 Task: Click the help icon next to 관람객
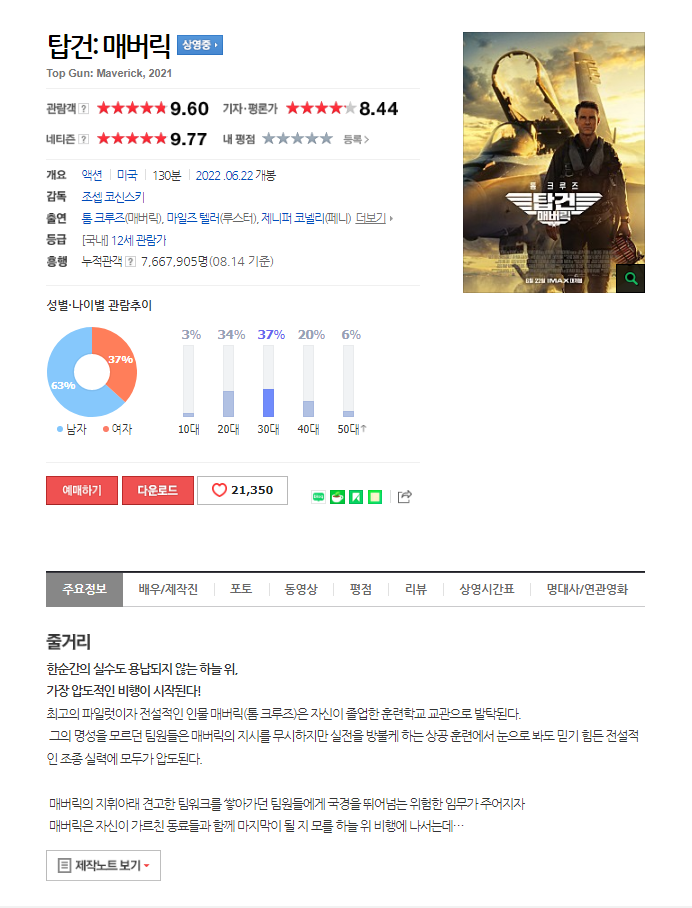[x=83, y=108]
